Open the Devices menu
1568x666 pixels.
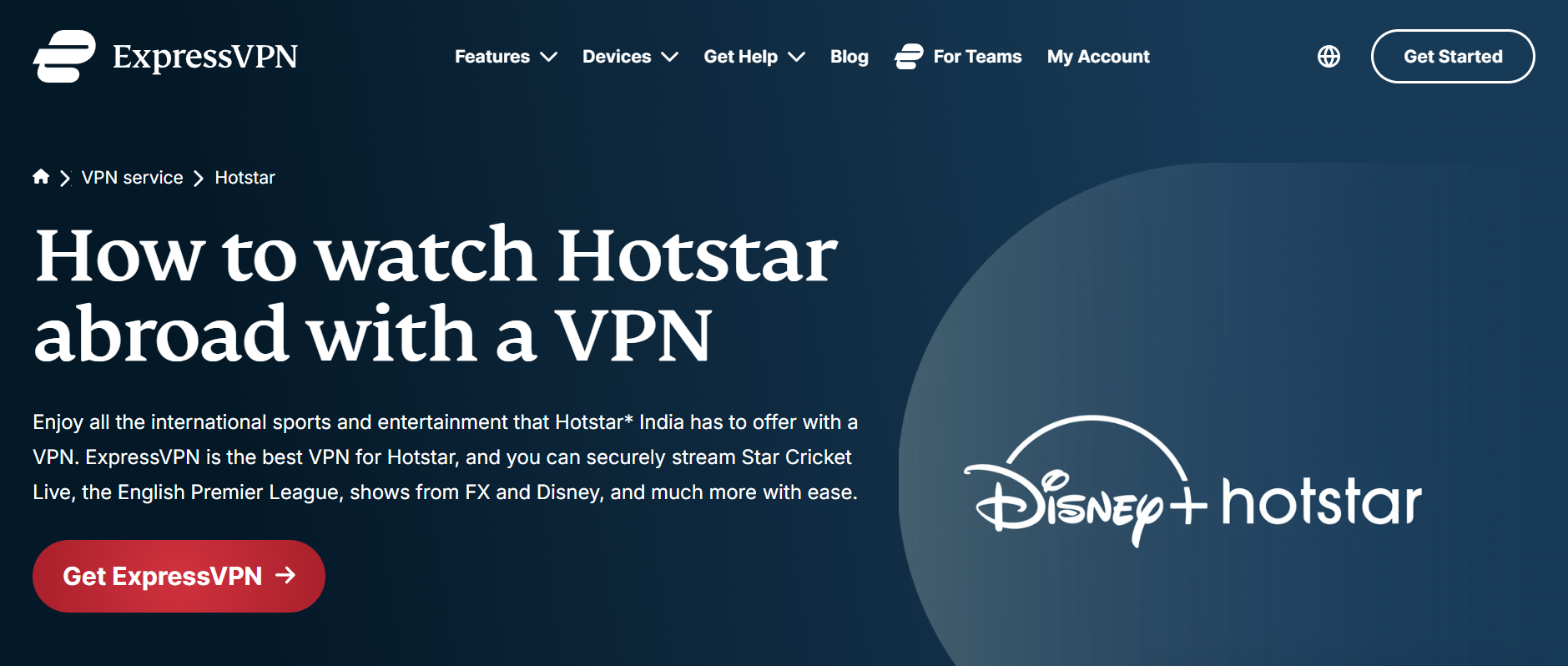point(630,57)
